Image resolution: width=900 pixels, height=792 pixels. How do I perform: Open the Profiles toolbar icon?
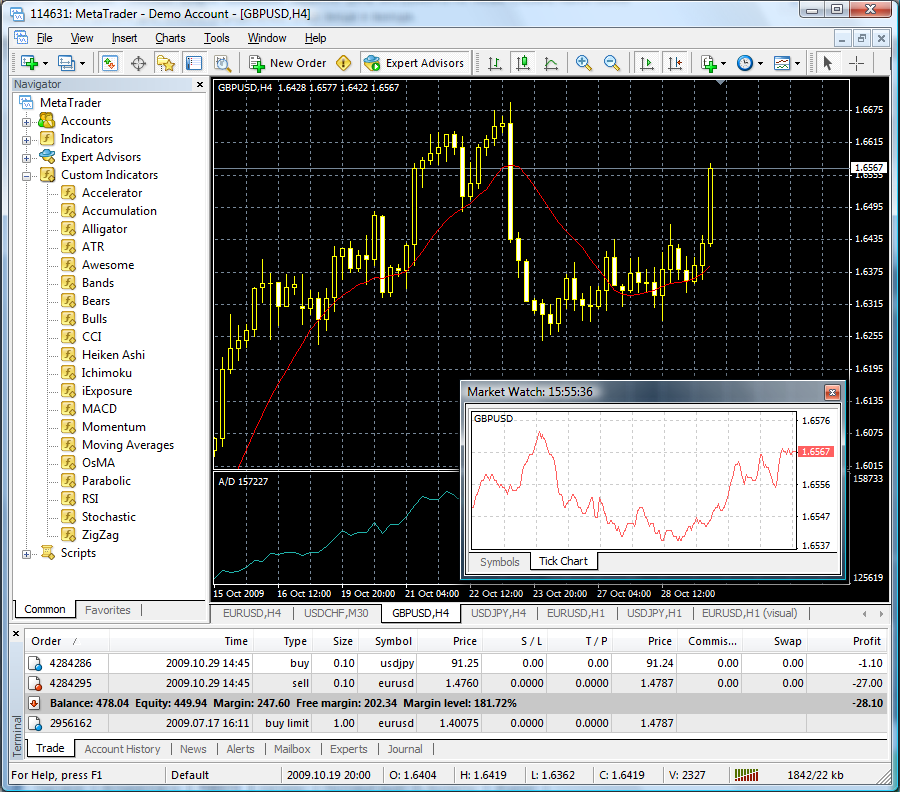(66, 63)
